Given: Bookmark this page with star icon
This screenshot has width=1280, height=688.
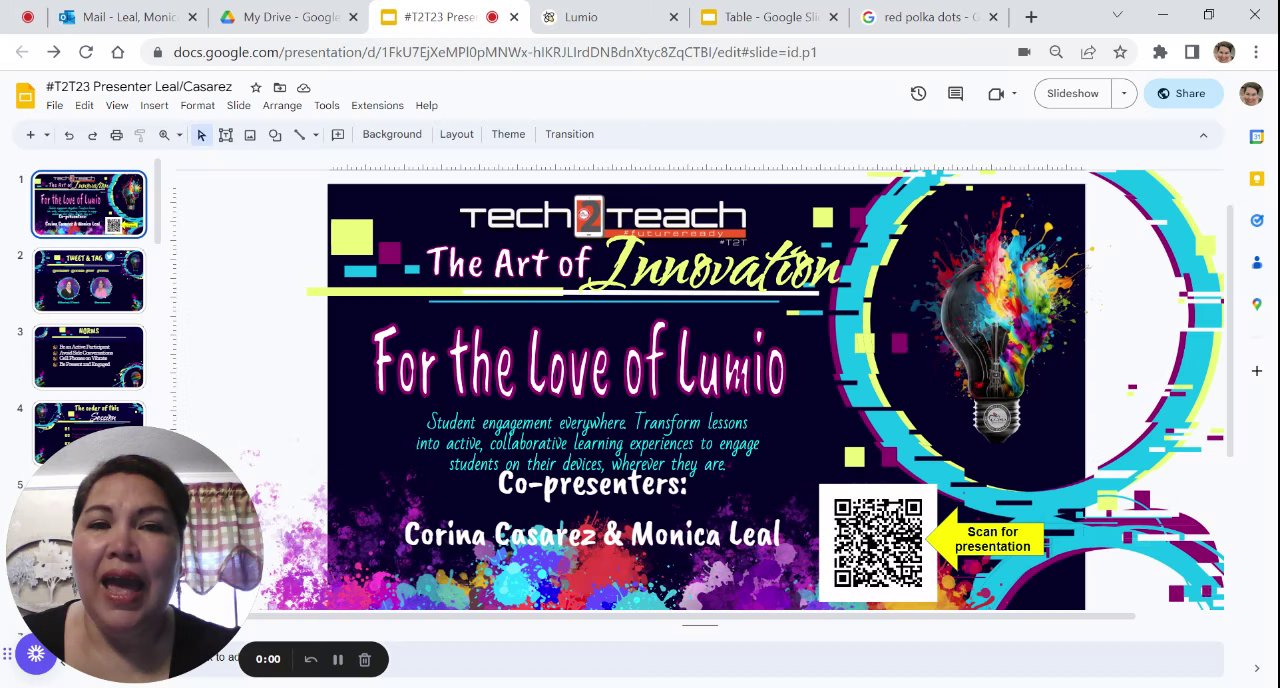Looking at the screenshot, I should [1120, 52].
